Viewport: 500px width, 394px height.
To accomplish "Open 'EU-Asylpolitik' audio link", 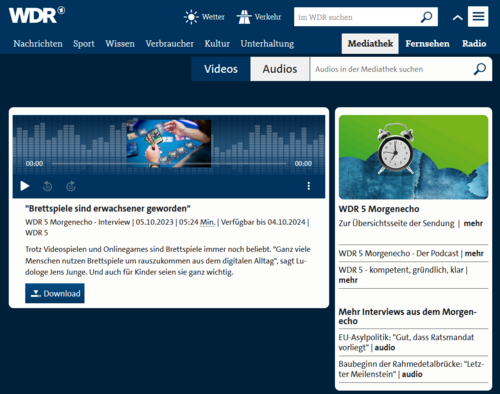I will [x=406, y=342].
